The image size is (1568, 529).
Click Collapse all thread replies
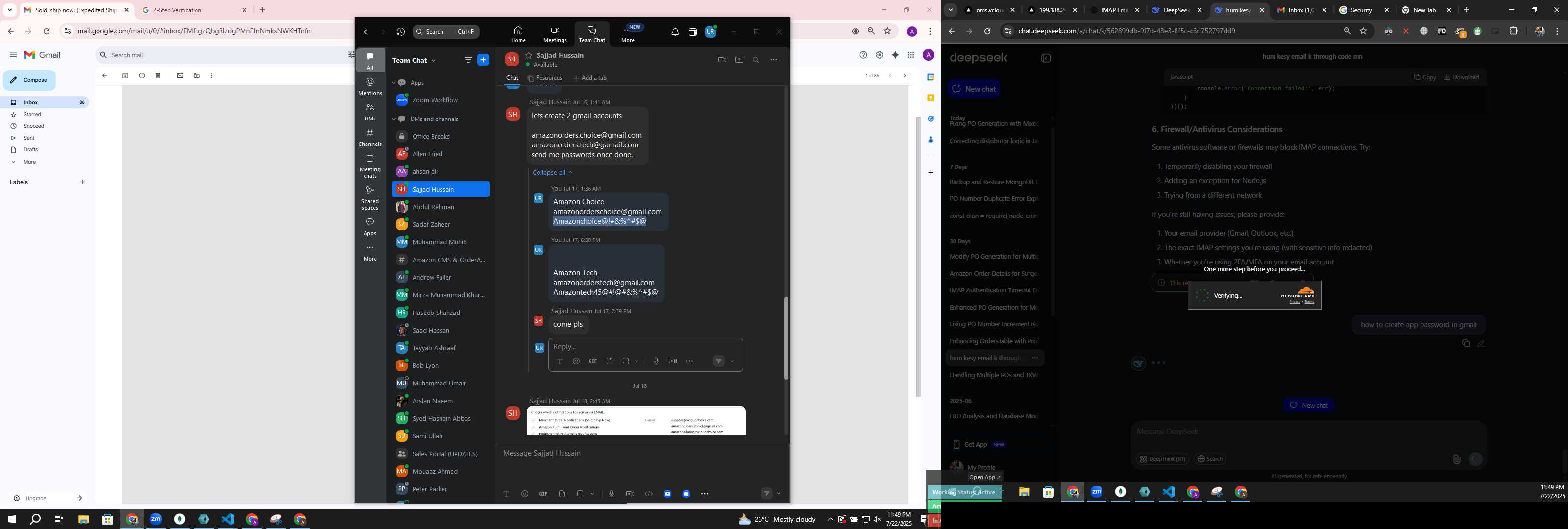552,173
